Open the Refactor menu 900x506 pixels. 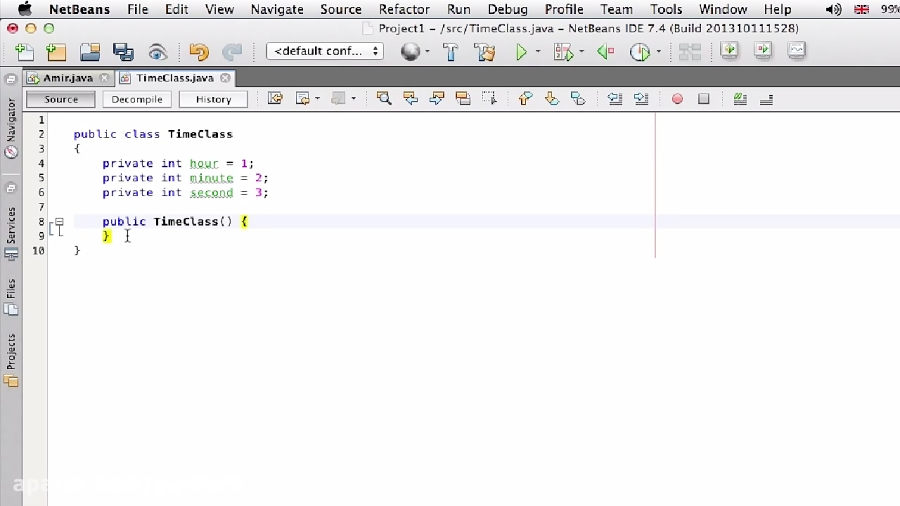[x=404, y=9]
